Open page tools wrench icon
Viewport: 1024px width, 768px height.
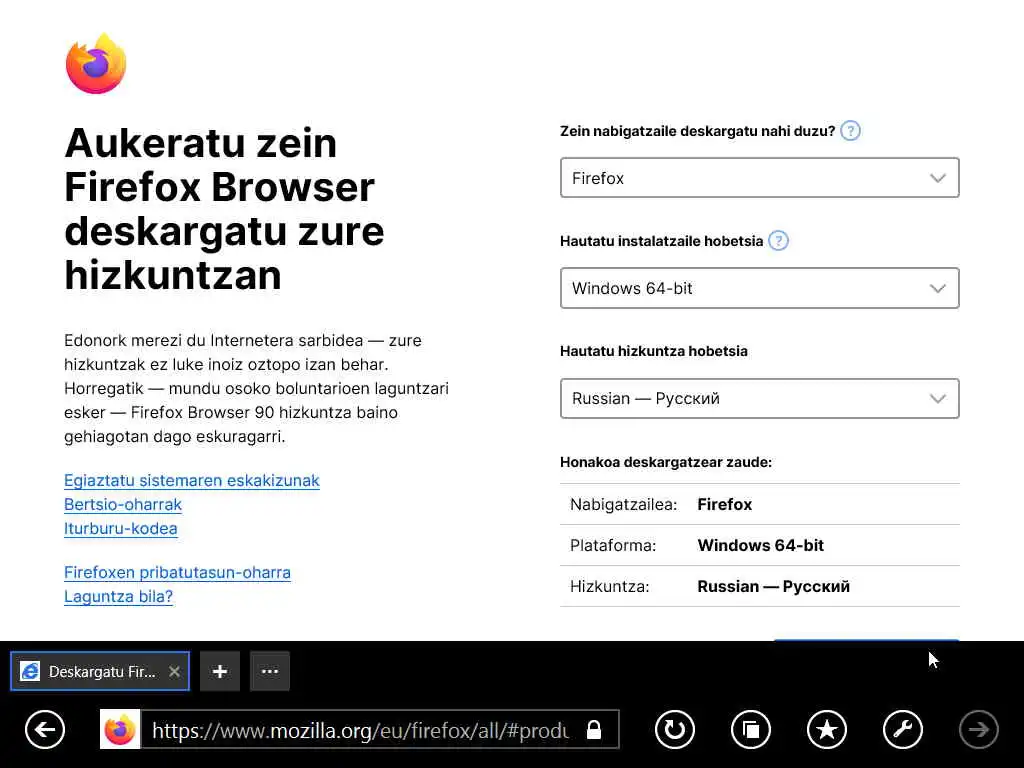coord(903,729)
